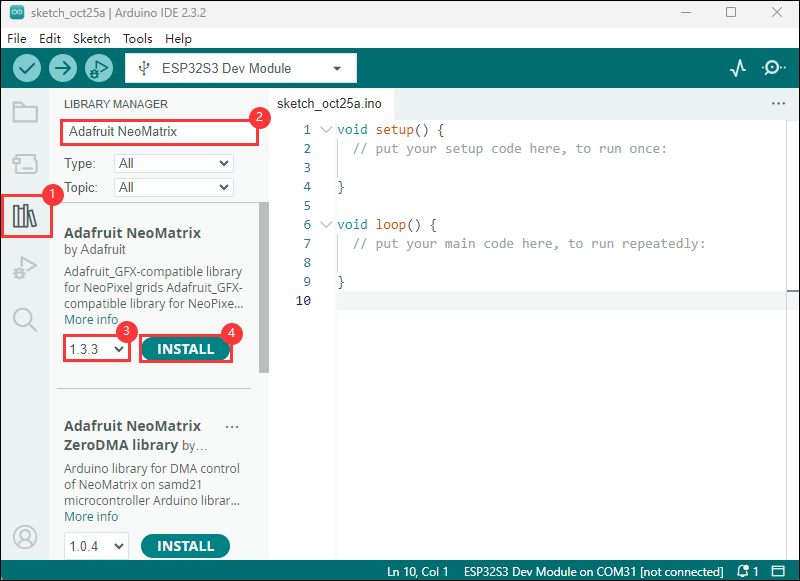Open the File menu

coord(17,39)
